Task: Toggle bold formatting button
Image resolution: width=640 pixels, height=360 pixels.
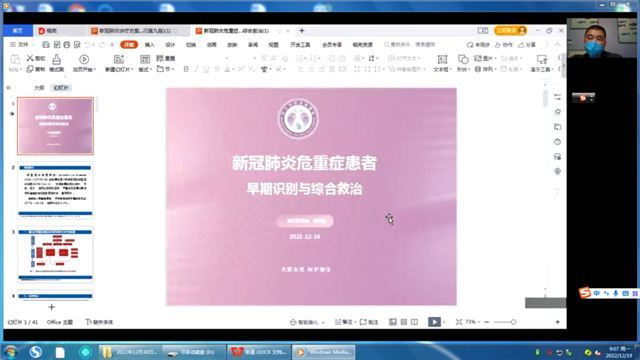Action: pyautogui.click(x=186, y=69)
